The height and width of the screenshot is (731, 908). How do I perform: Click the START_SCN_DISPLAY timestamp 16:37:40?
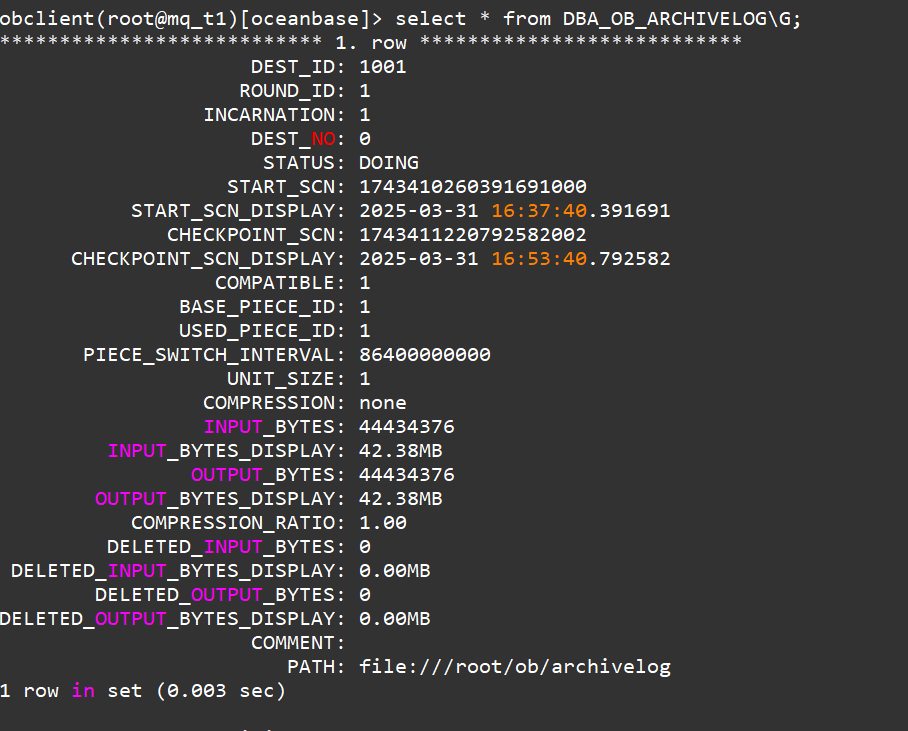[539, 211]
